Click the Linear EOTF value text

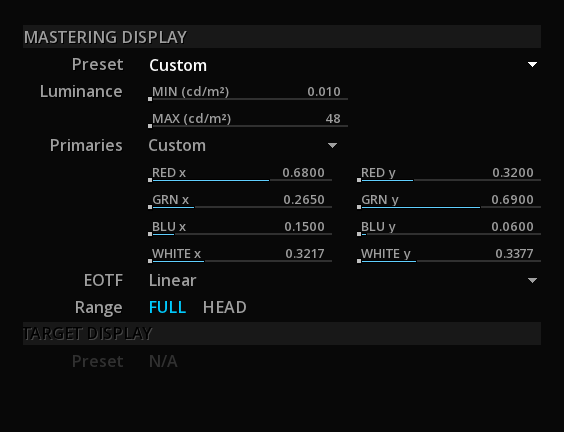pyautogui.click(x=173, y=281)
